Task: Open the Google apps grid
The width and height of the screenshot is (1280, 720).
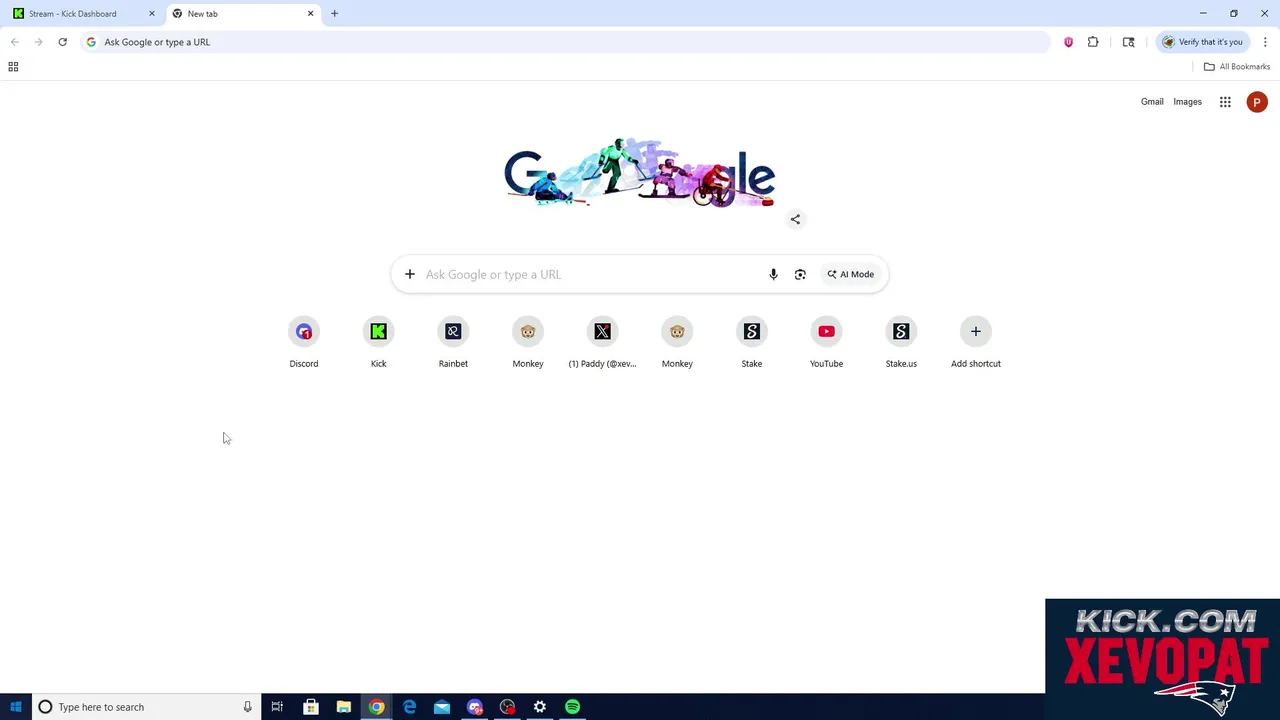Action: [x=1225, y=102]
